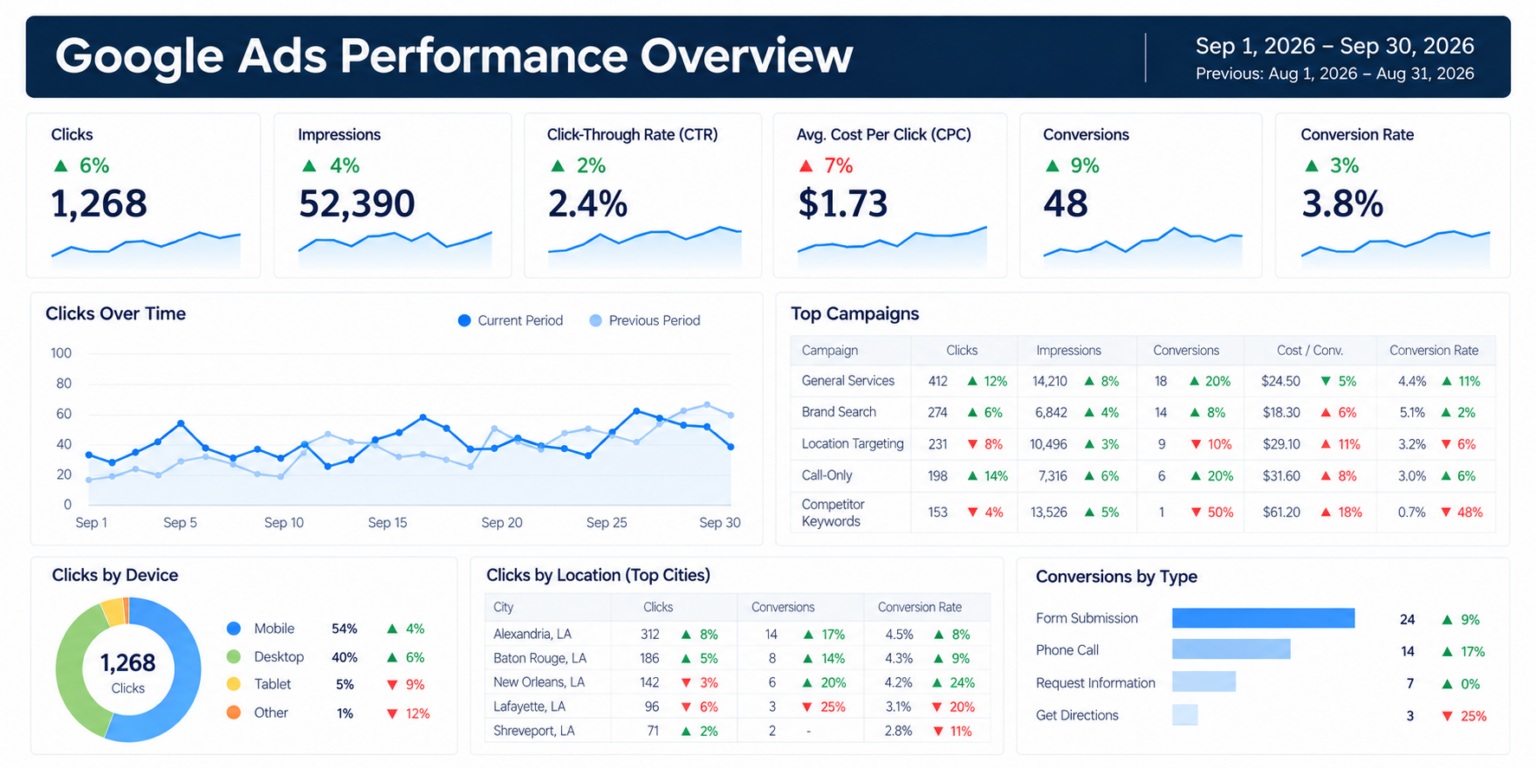Click the Shreveport, LA city row

click(738, 731)
